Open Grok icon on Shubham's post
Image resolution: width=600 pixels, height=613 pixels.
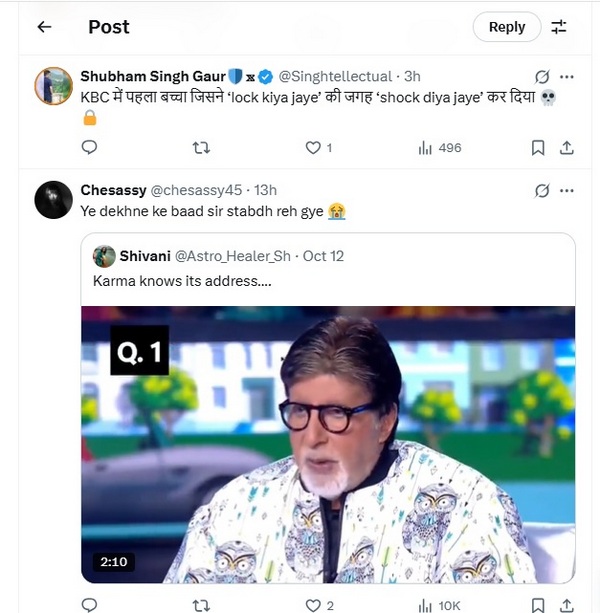[x=542, y=76]
